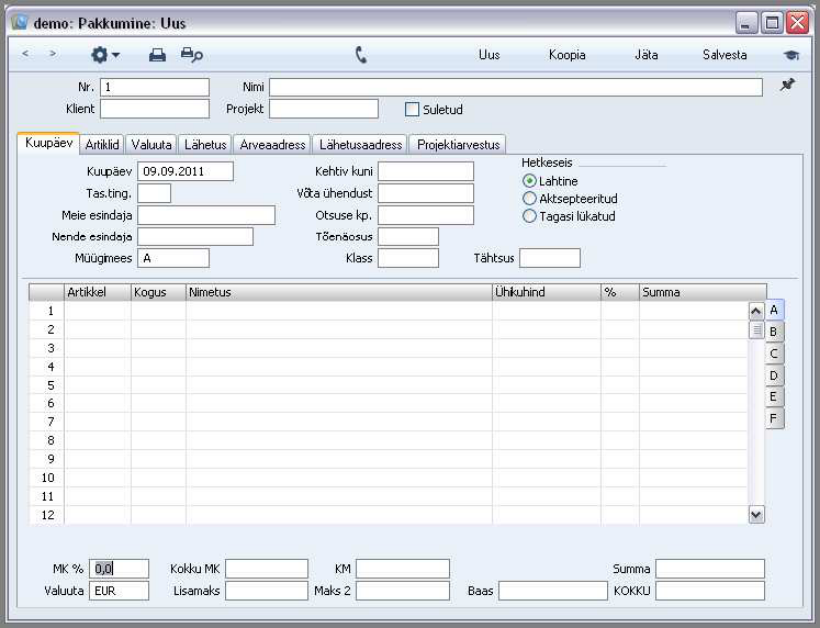Screen dimensions: 820x628
Task: Click the Projekt input field
Action: (324, 109)
